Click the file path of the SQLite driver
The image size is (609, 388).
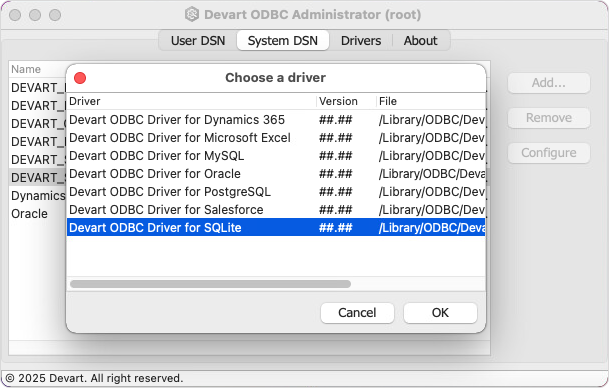point(432,228)
